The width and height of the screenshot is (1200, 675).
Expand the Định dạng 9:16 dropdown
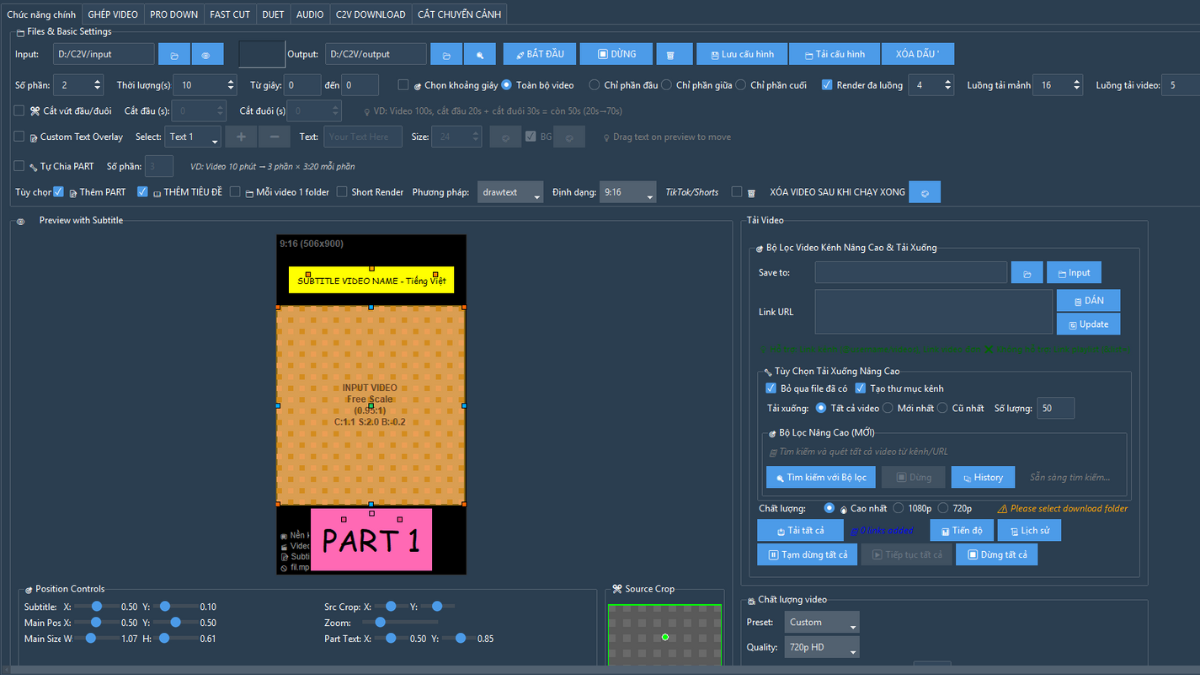(628, 192)
